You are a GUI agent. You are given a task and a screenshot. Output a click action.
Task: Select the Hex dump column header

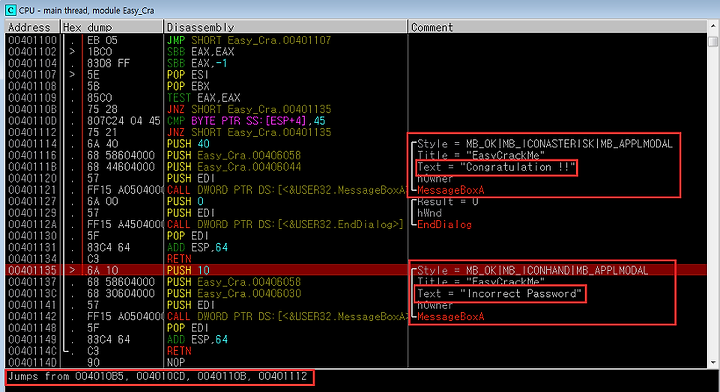tap(112, 27)
